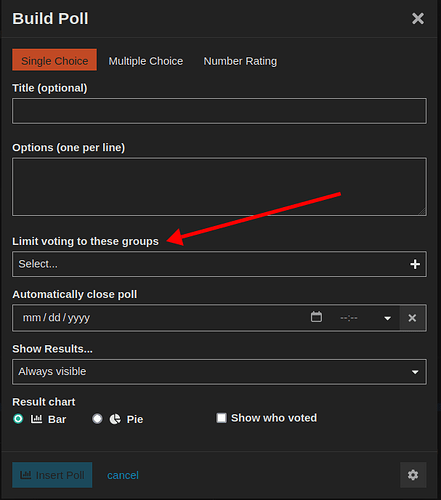Switch to Multiple Choice poll type
The width and height of the screenshot is (441, 500).
click(x=146, y=61)
